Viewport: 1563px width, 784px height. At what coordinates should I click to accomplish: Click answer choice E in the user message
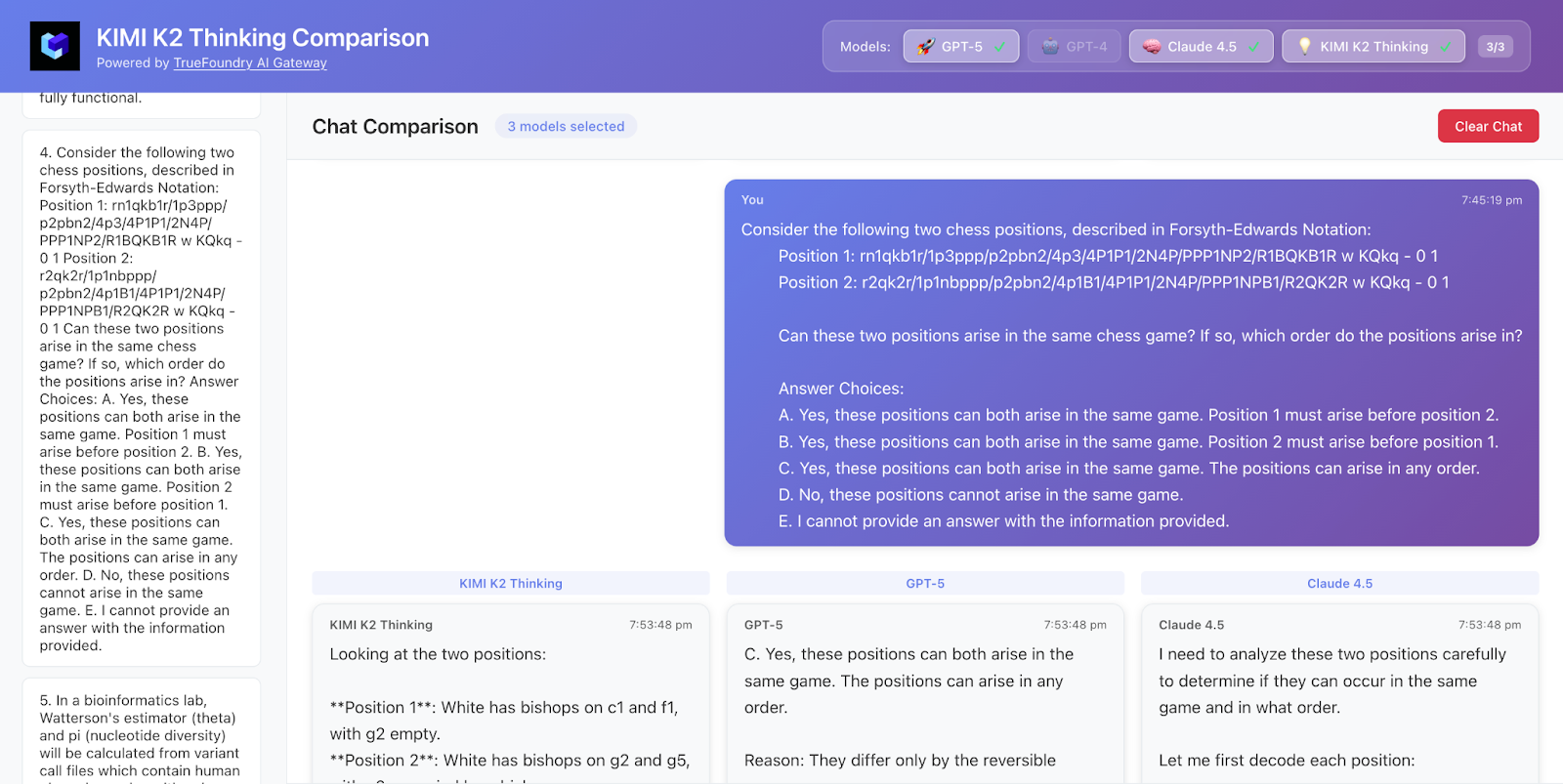(1003, 521)
